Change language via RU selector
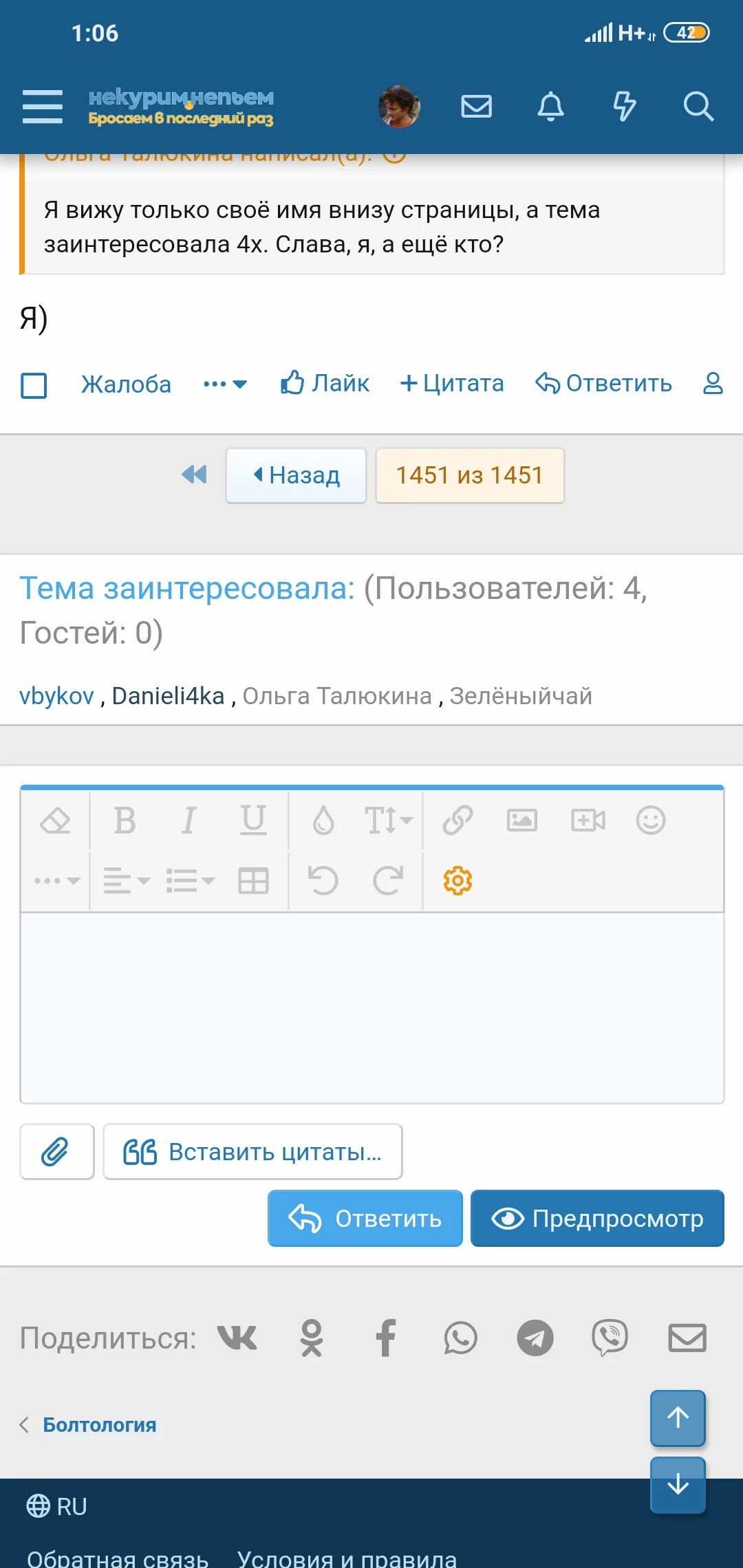743x1568 pixels. [x=57, y=1506]
